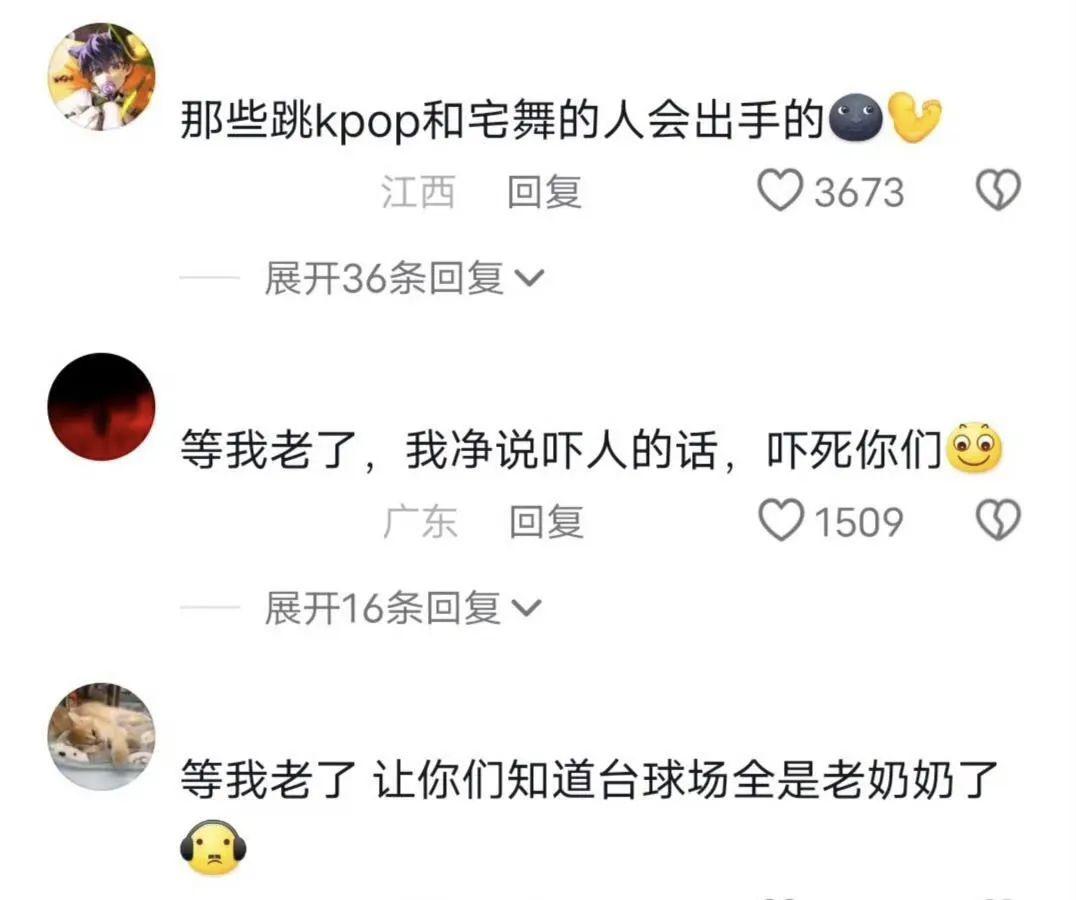Like the 1509-likes comment from 广东

point(780,519)
